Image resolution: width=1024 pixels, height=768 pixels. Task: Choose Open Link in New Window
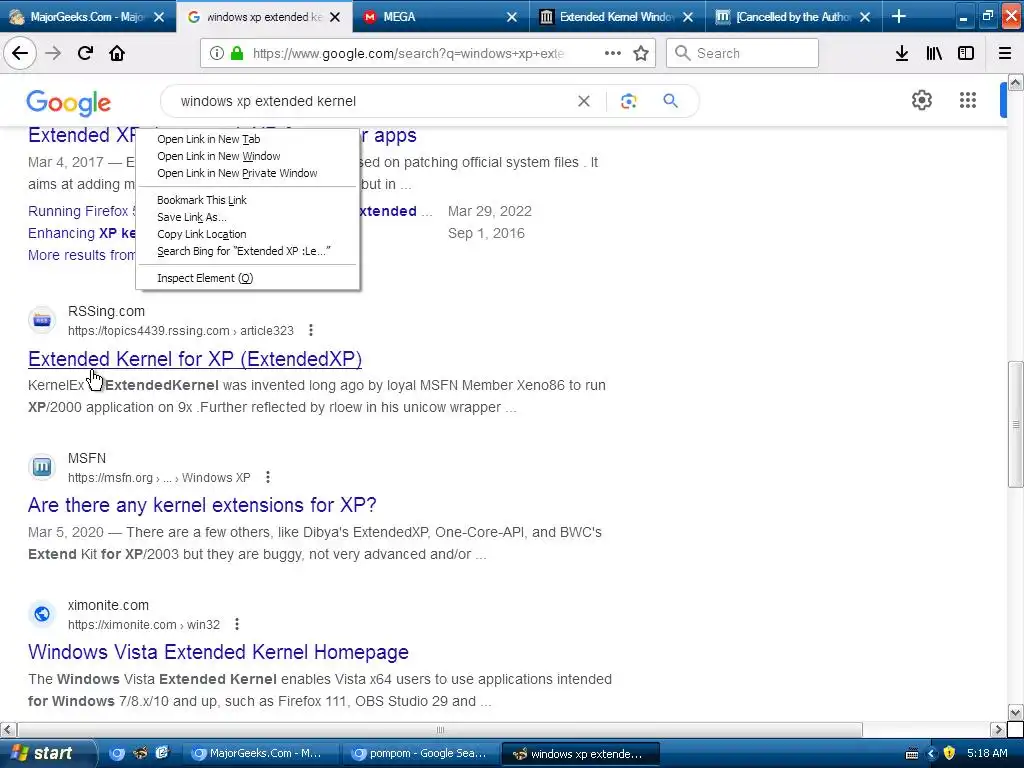click(x=248, y=156)
